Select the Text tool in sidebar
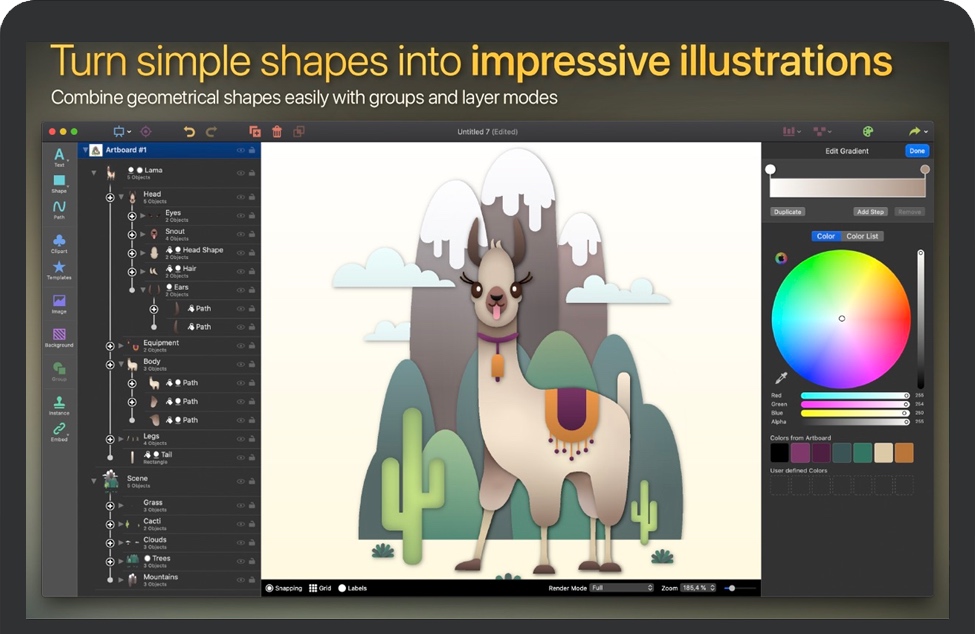Image resolution: width=975 pixels, height=634 pixels. (x=59, y=156)
